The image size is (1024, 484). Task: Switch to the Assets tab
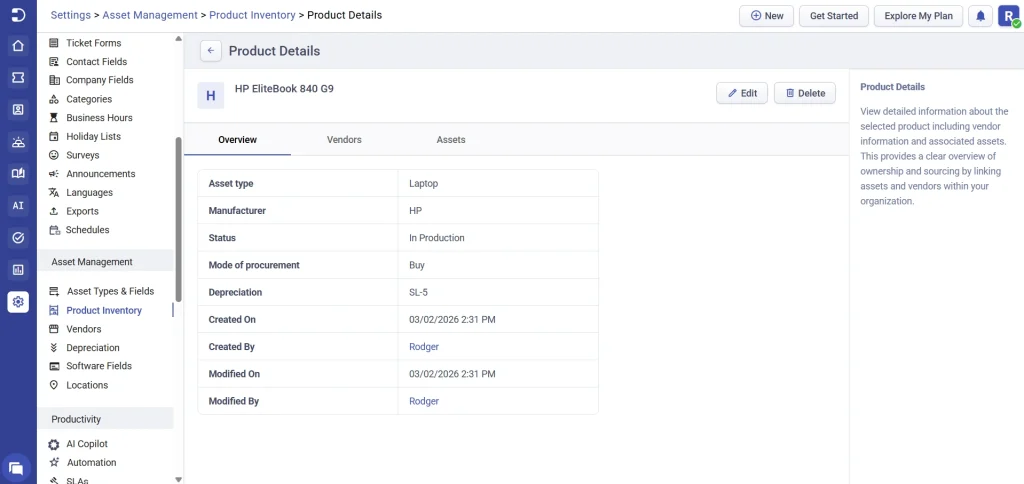point(451,140)
